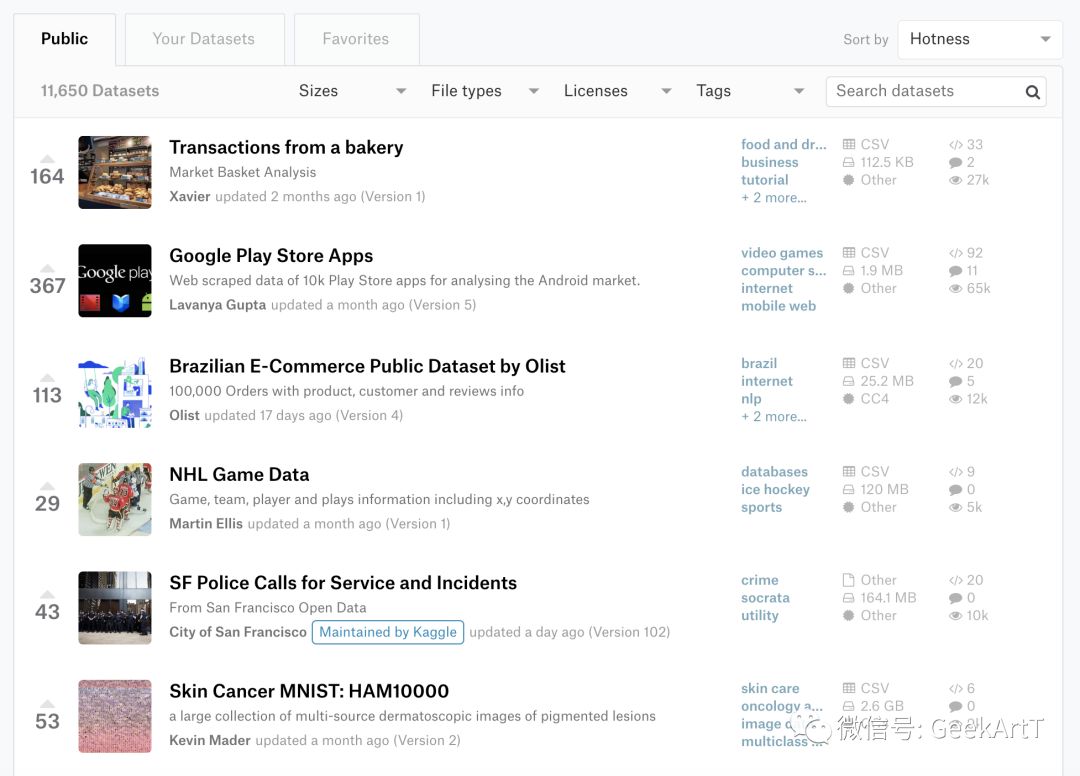Image resolution: width=1080 pixels, height=776 pixels.
Task: Expand the Sizes filter dropdown
Action: coord(352,91)
